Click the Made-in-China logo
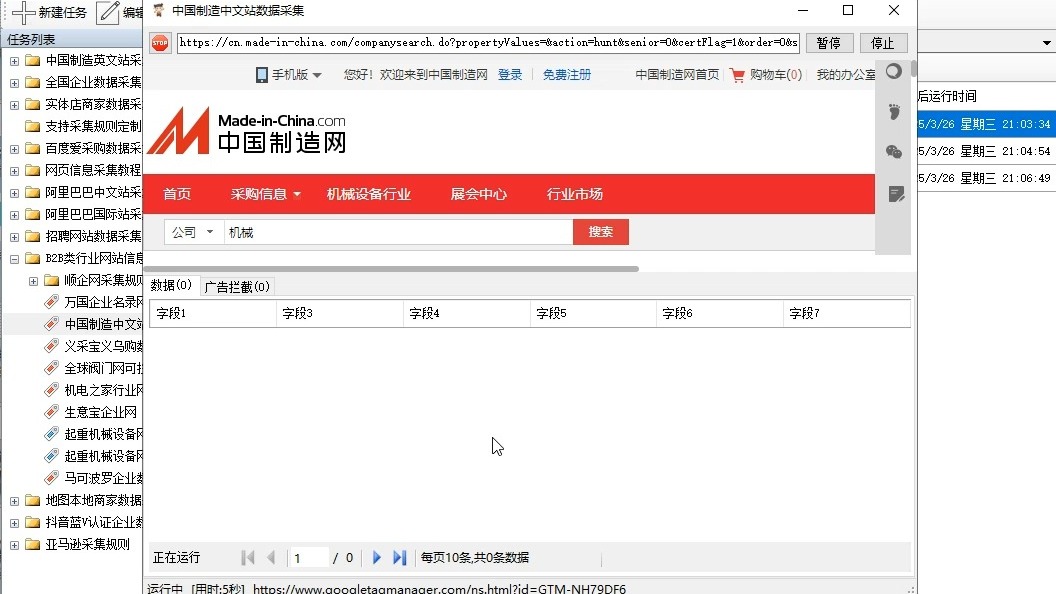The height and width of the screenshot is (594, 1056). pos(246,131)
